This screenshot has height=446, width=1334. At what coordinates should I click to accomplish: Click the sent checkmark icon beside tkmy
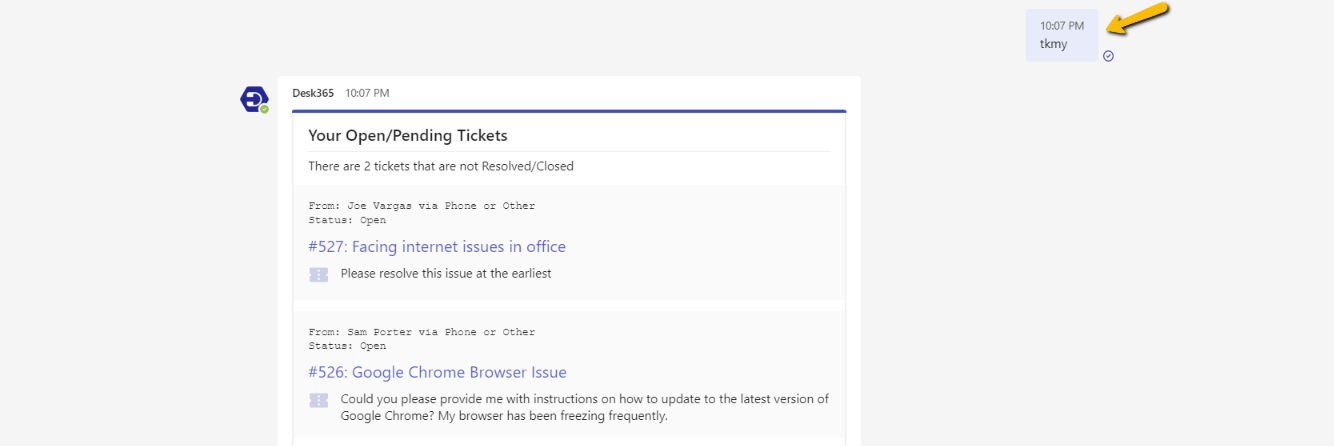[x=1108, y=56]
